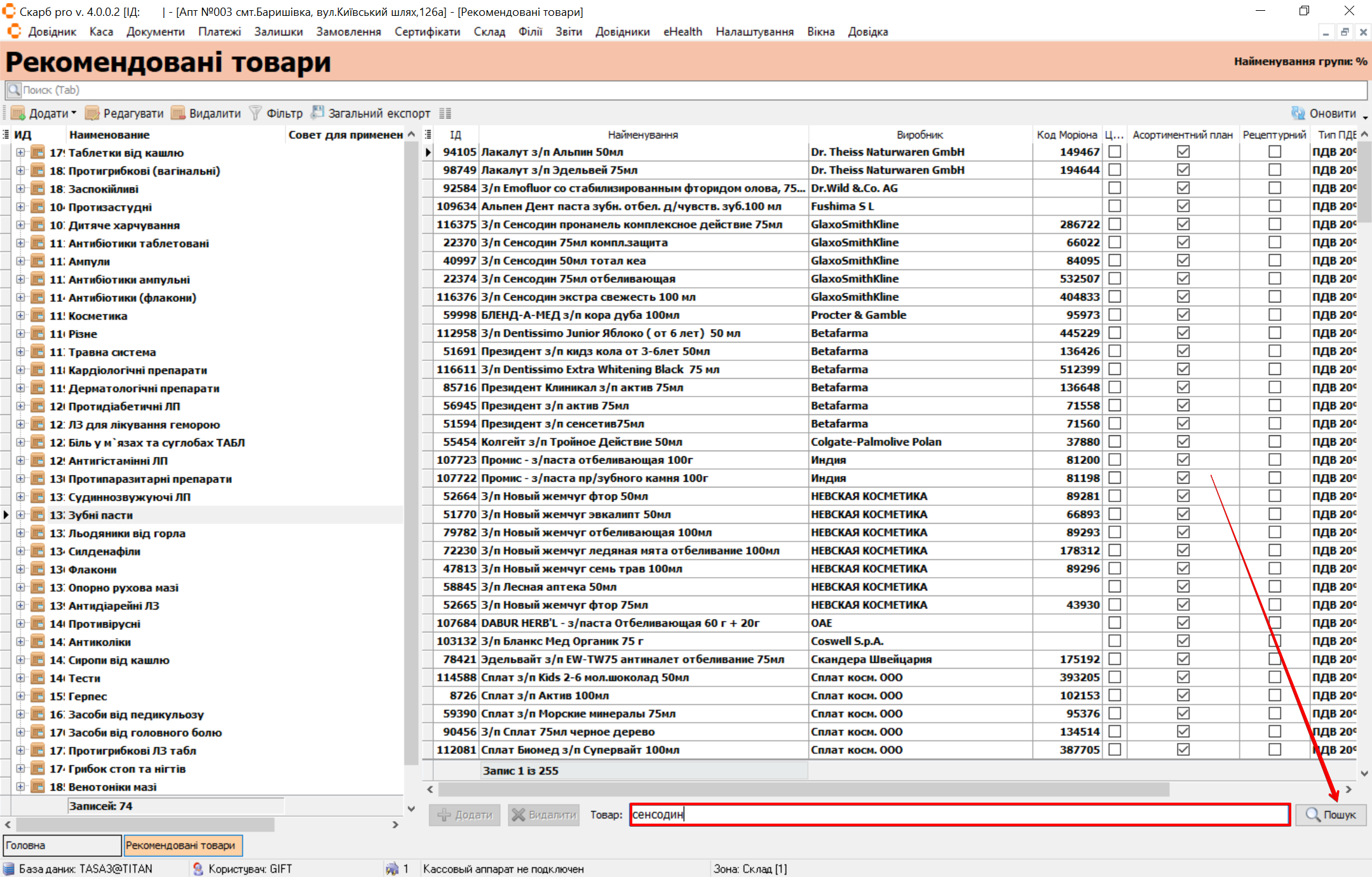Image resolution: width=1372 pixels, height=877 pixels.
Task: Toggle Асортиментний план for Лакалут Альпин 50мл
Action: [x=1183, y=152]
